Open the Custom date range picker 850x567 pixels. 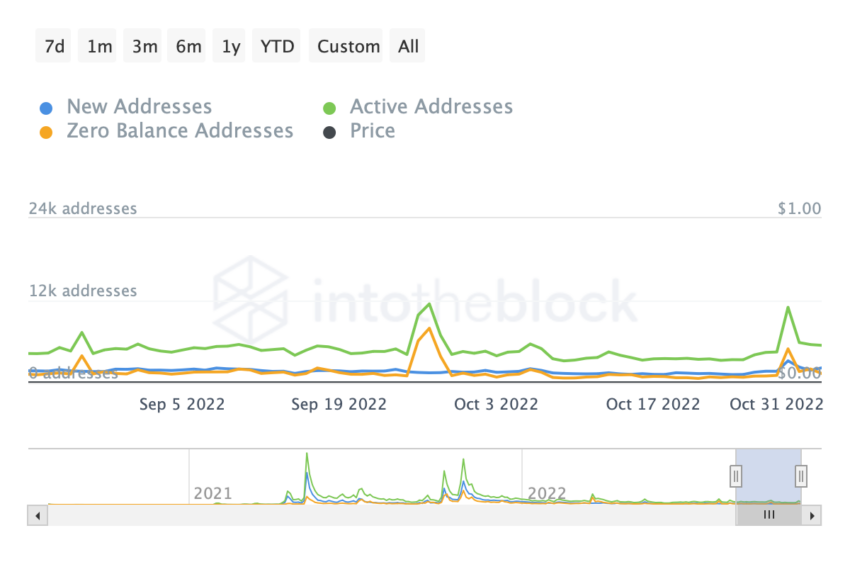click(348, 46)
